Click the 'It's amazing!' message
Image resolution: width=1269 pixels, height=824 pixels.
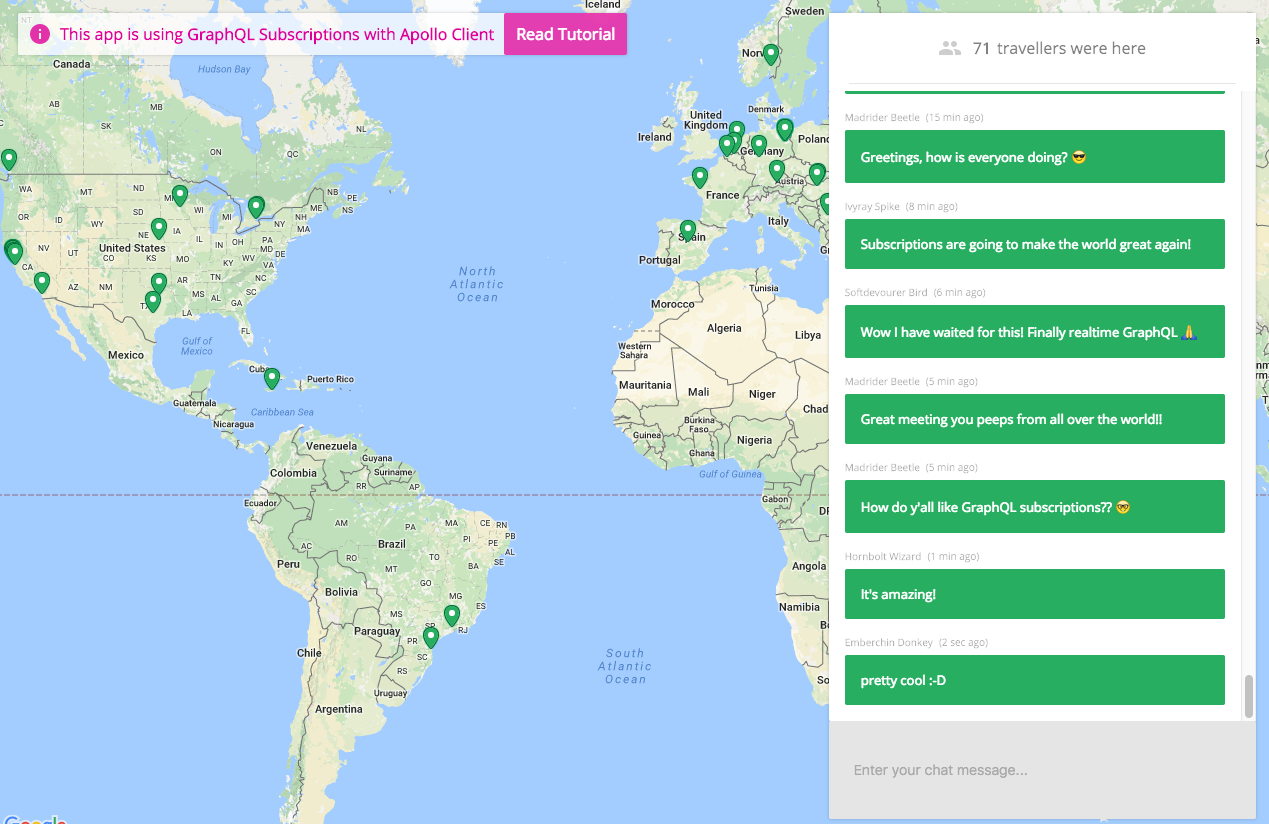click(x=1035, y=594)
